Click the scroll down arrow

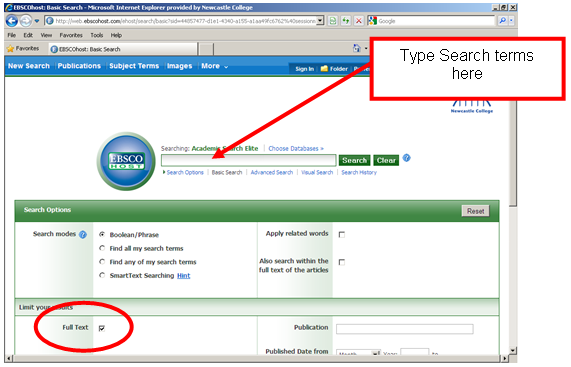pos(513,351)
